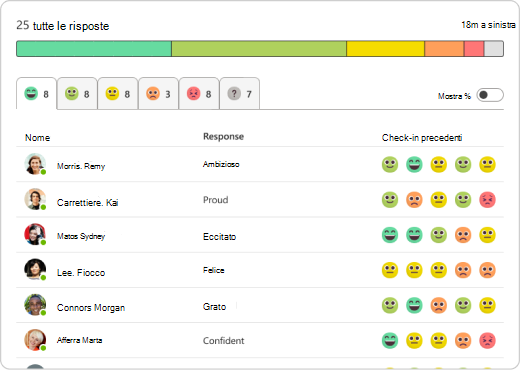The width and height of the screenshot is (520, 370).
Task: Click Lee Fiocco's last orange sad check-in
Action: point(487,270)
